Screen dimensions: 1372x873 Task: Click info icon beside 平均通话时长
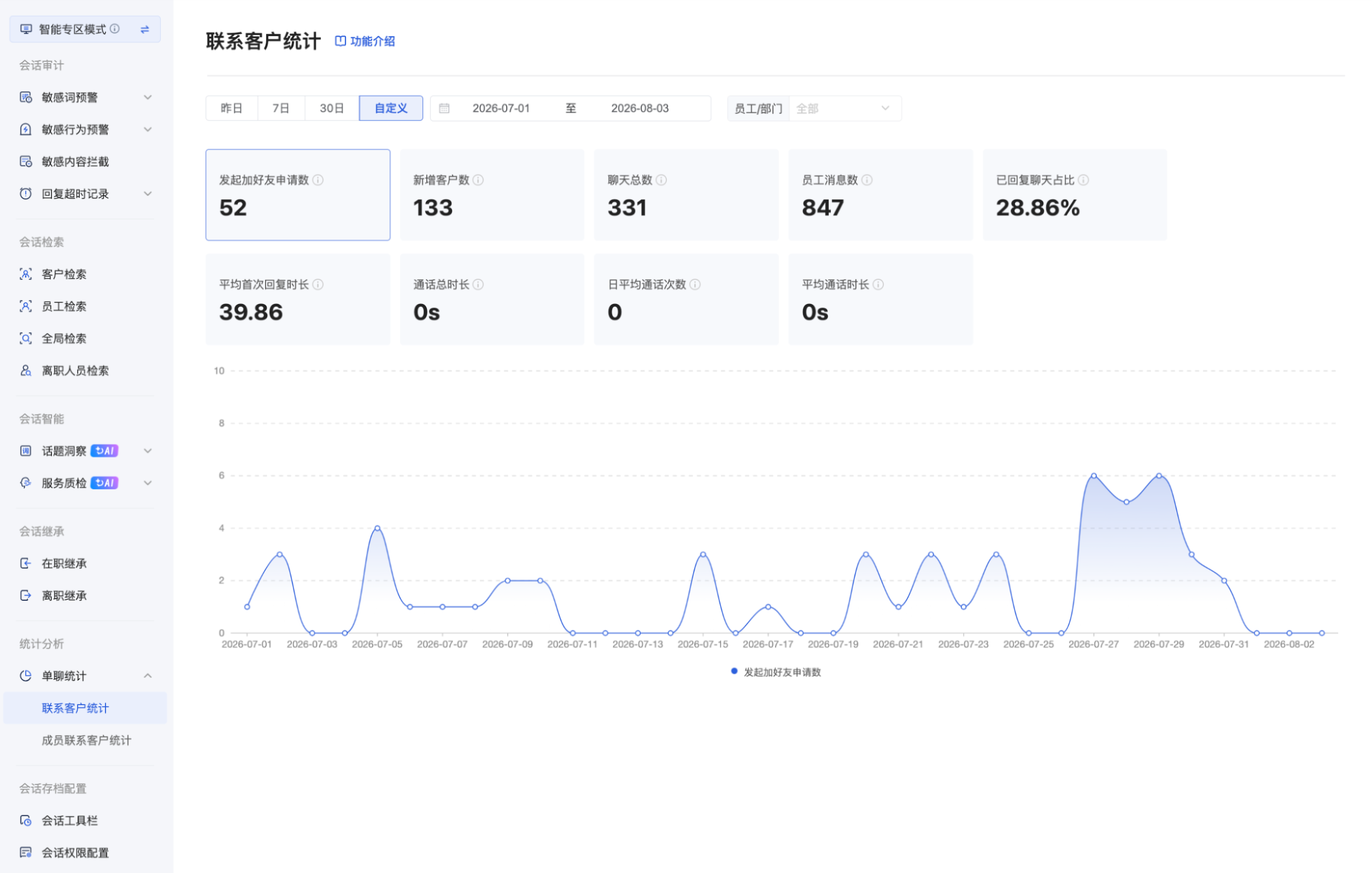tap(878, 284)
